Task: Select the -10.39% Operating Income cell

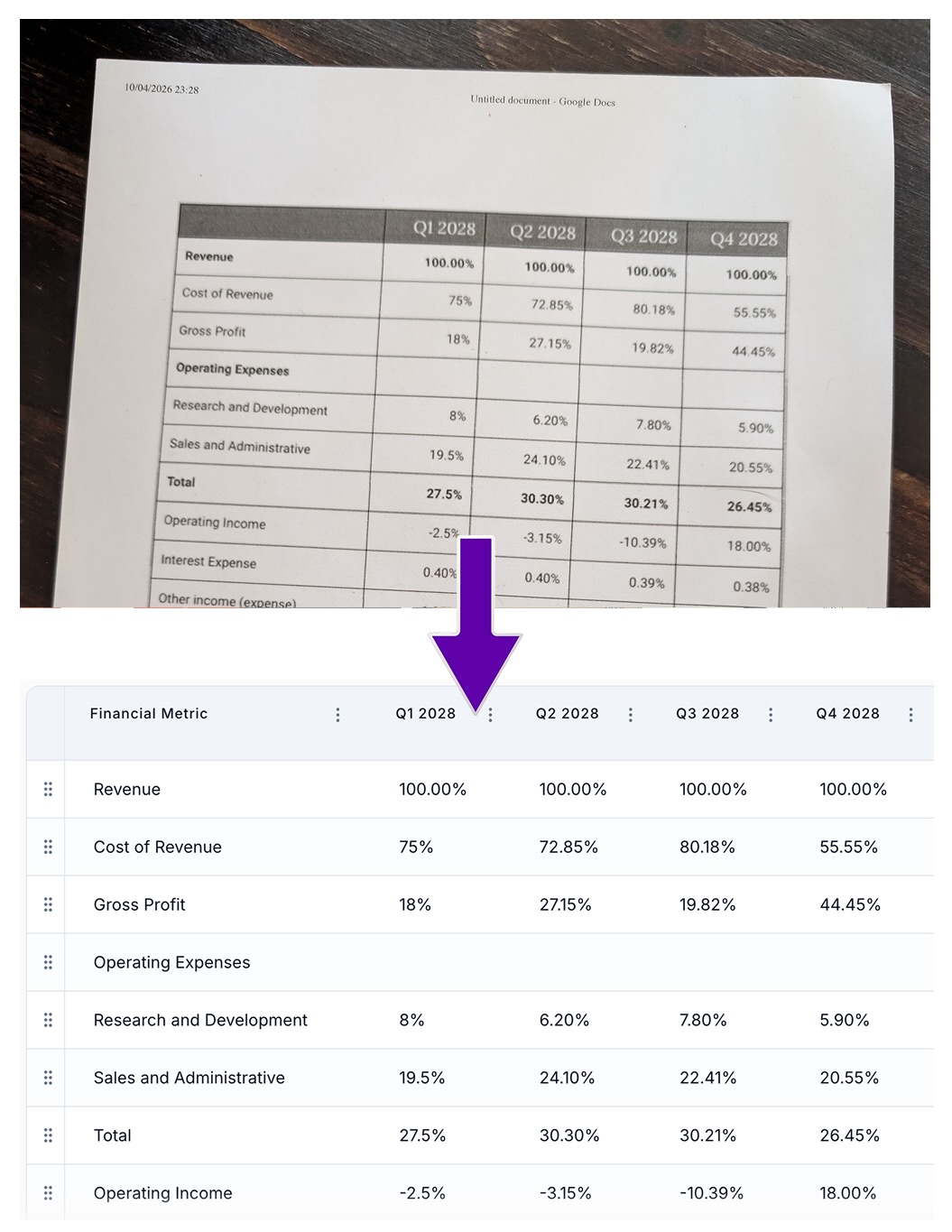Action: pyautogui.click(x=713, y=1192)
